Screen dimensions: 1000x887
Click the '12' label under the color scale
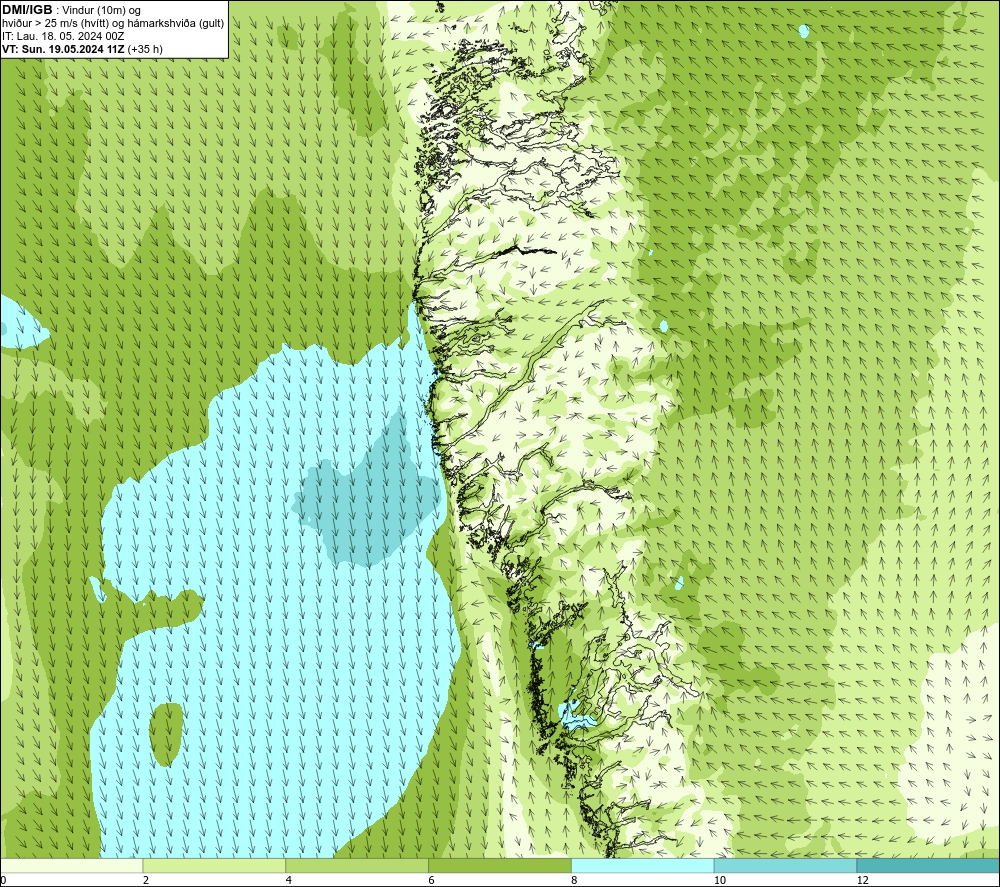862,880
